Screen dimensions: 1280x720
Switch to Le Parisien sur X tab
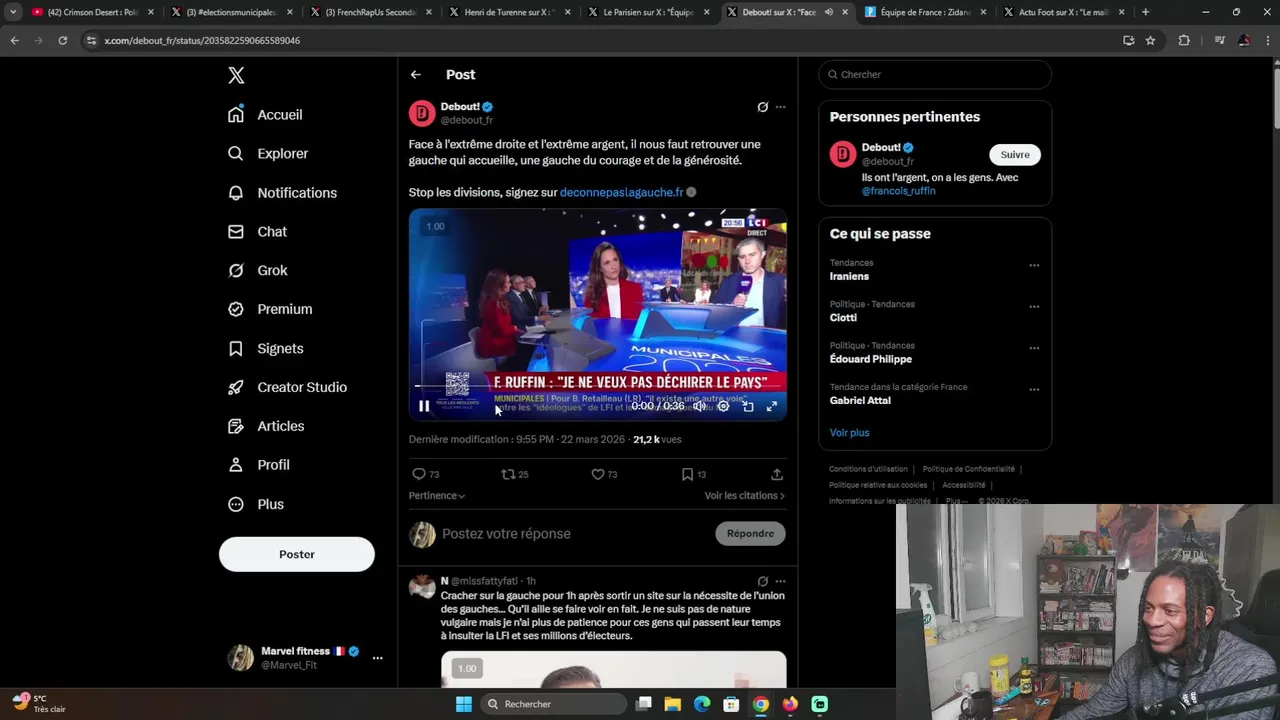coord(648,12)
